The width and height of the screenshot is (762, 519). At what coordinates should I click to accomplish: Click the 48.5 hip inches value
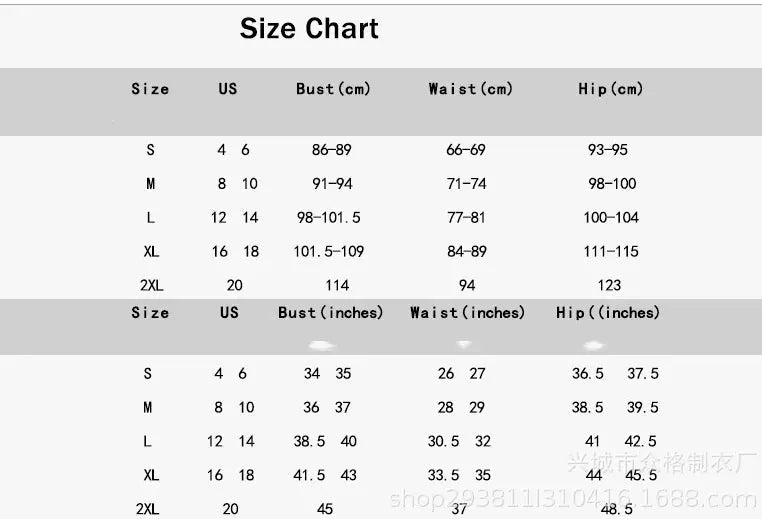coord(616,509)
